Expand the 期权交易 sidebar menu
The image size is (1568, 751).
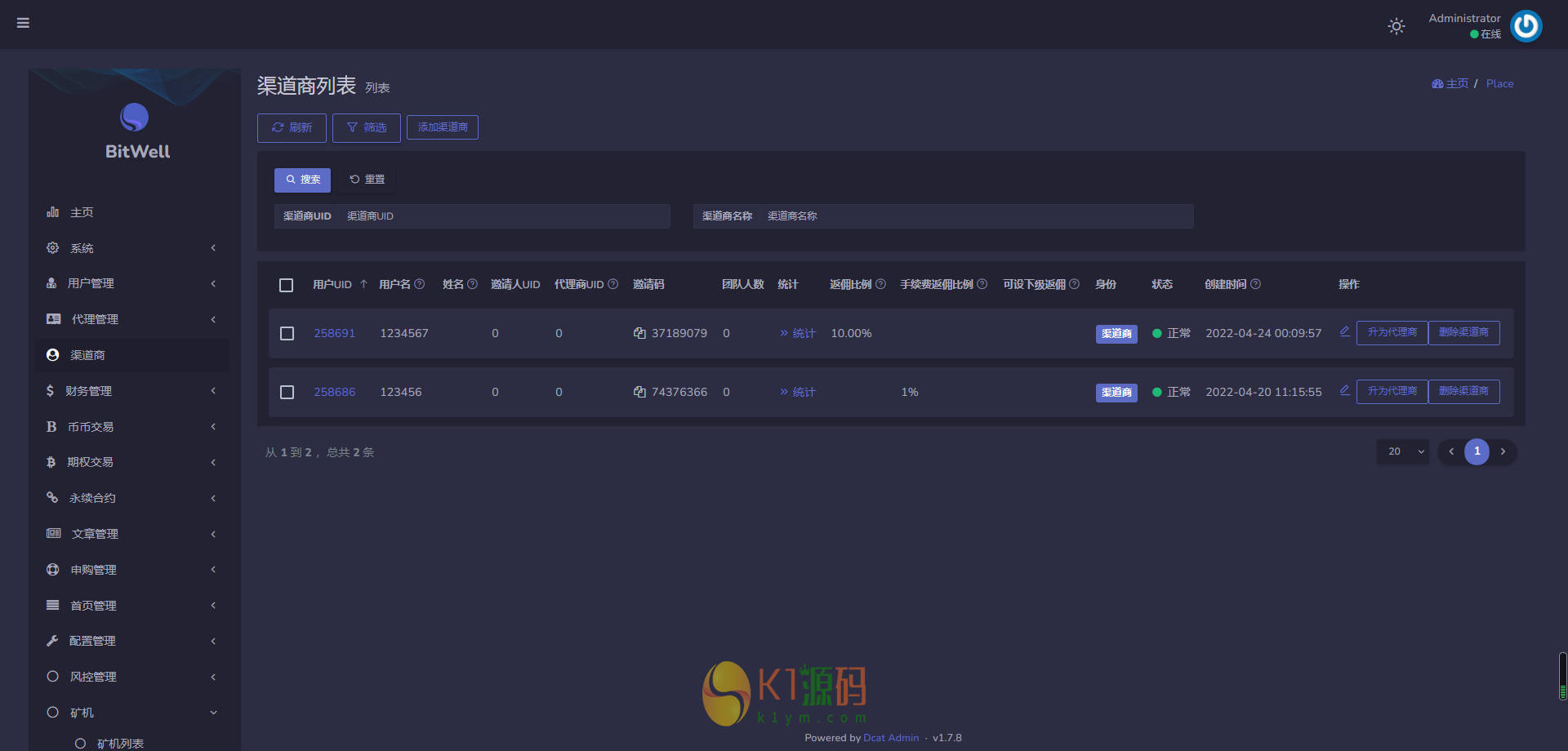pos(132,462)
